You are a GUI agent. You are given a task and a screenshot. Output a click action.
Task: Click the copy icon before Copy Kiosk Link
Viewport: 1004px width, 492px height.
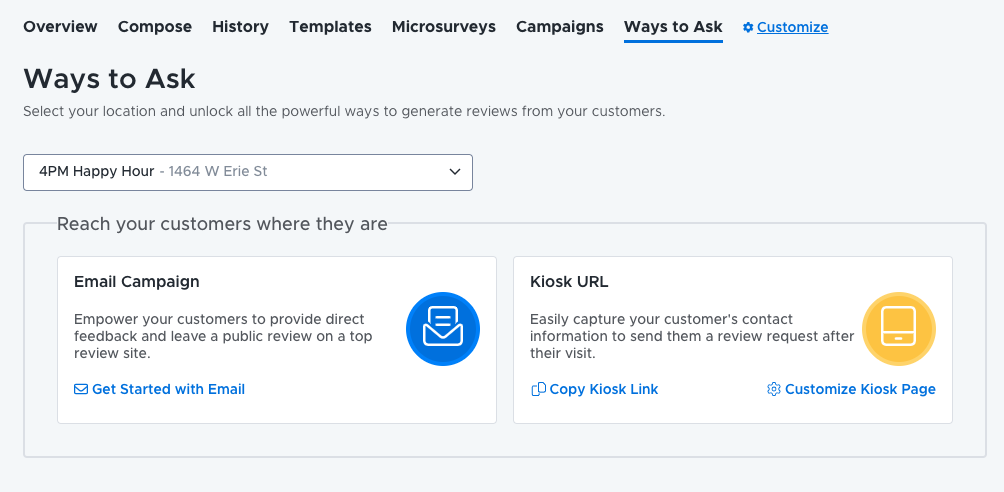coord(538,389)
